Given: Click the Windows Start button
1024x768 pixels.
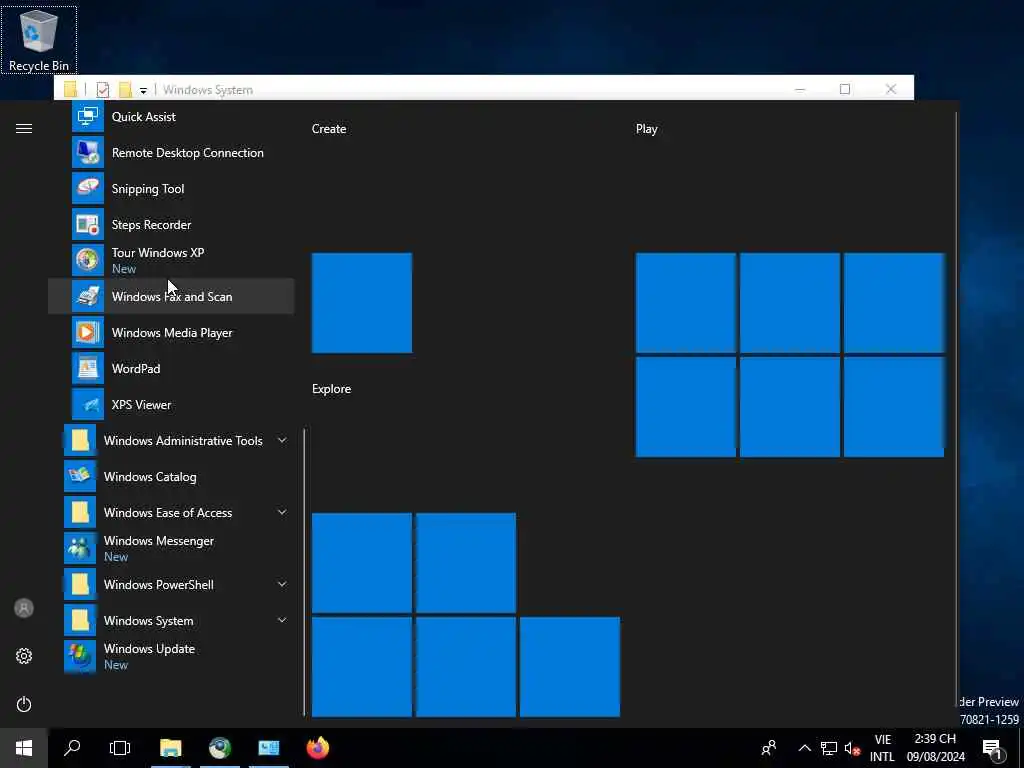Looking at the screenshot, I should pyautogui.click(x=24, y=748).
